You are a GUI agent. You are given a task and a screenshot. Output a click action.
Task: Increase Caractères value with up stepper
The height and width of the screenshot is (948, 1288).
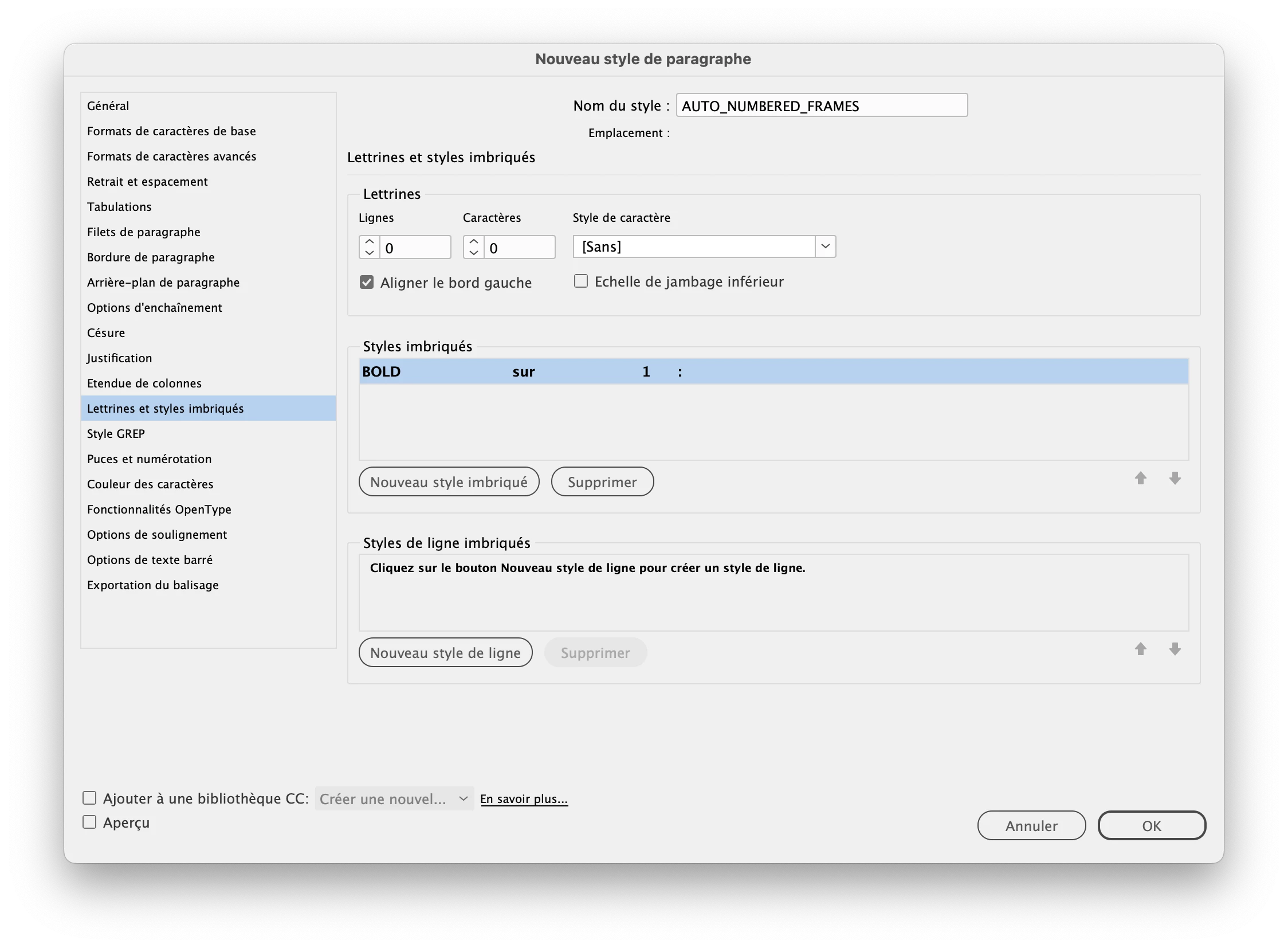473,242
